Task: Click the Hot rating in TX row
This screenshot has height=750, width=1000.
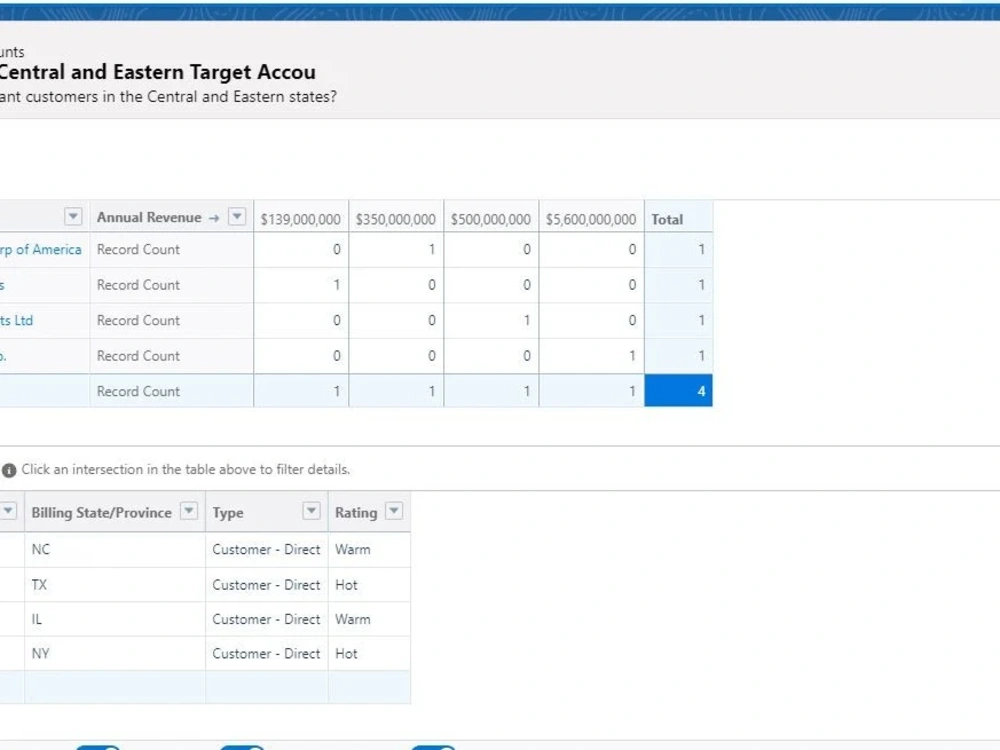Action: click(346, 585)
